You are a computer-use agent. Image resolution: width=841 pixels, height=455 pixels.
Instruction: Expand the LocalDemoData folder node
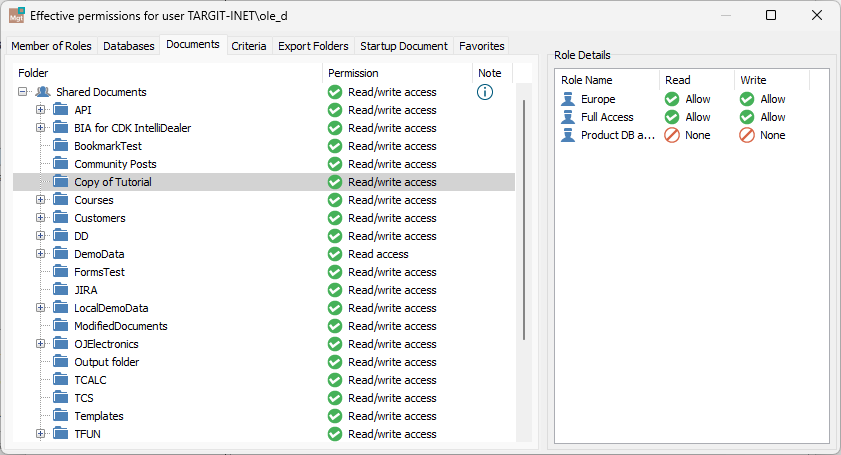point(40,307)
